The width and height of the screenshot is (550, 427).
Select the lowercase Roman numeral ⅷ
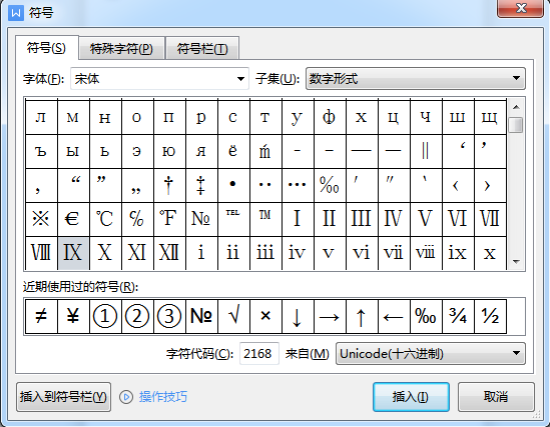coord(426,253)
